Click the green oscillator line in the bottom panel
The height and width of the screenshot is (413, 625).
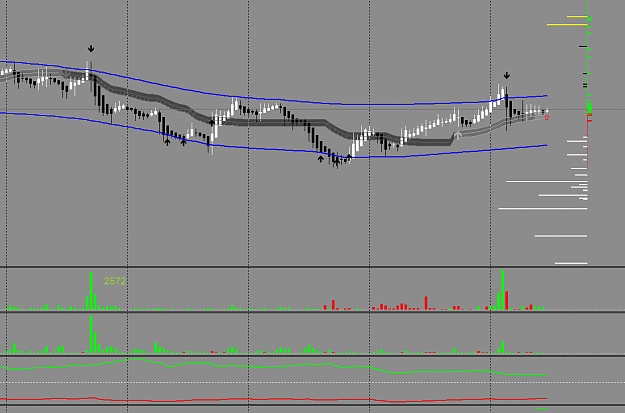pos(273,367)
